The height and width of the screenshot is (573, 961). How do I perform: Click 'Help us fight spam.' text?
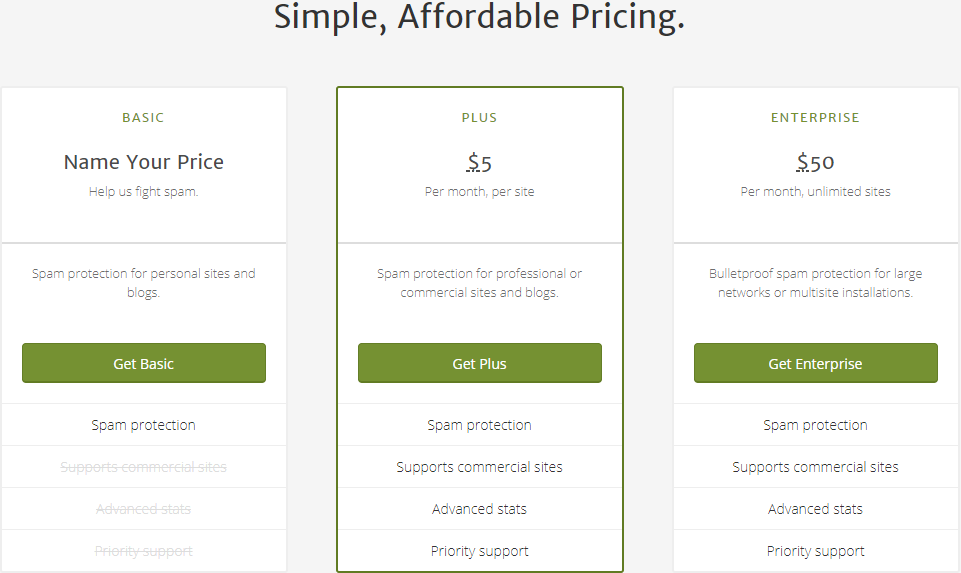tap(143, 192)
